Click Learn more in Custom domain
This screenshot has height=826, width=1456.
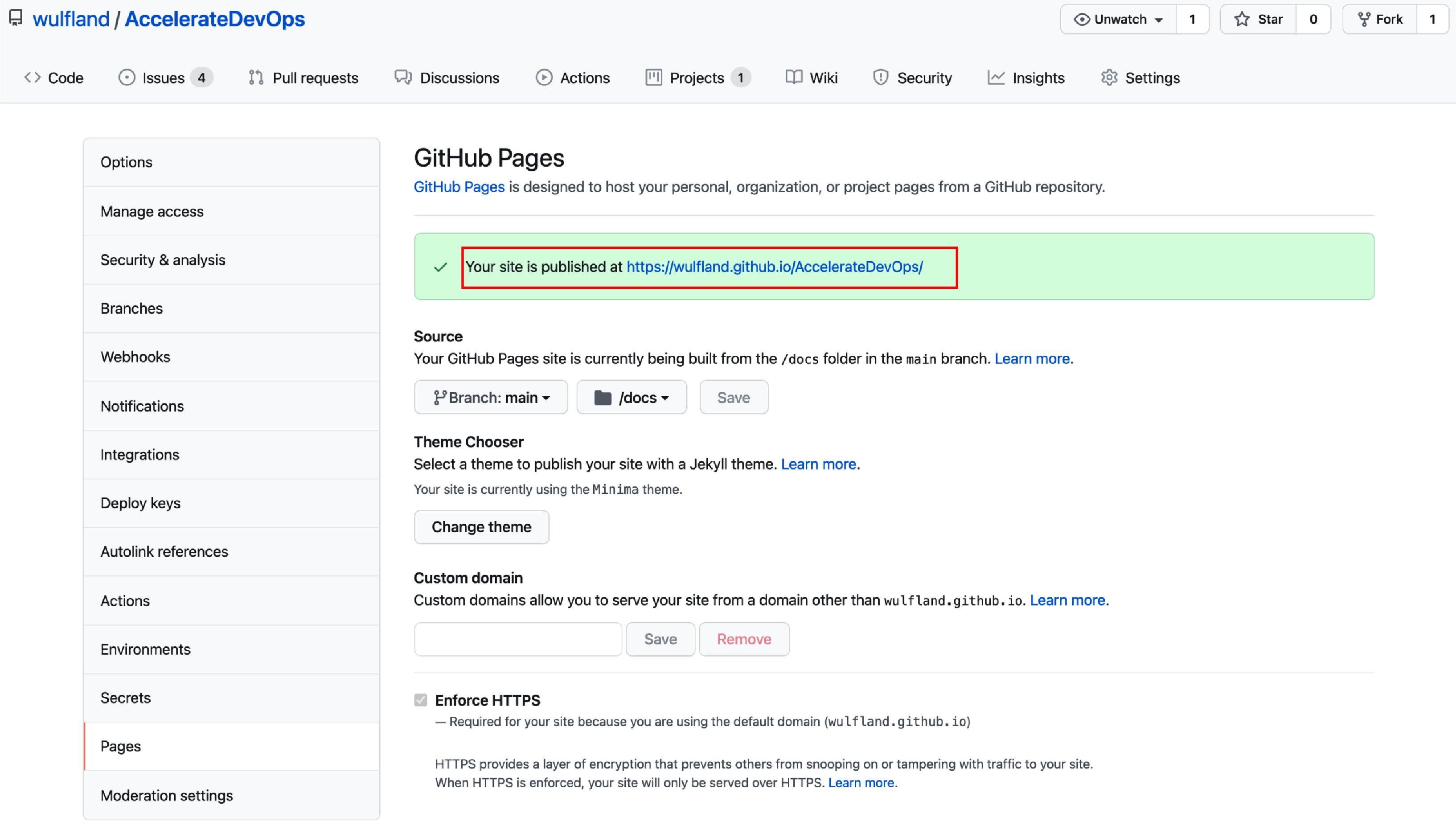click(x=1067, y=600)
